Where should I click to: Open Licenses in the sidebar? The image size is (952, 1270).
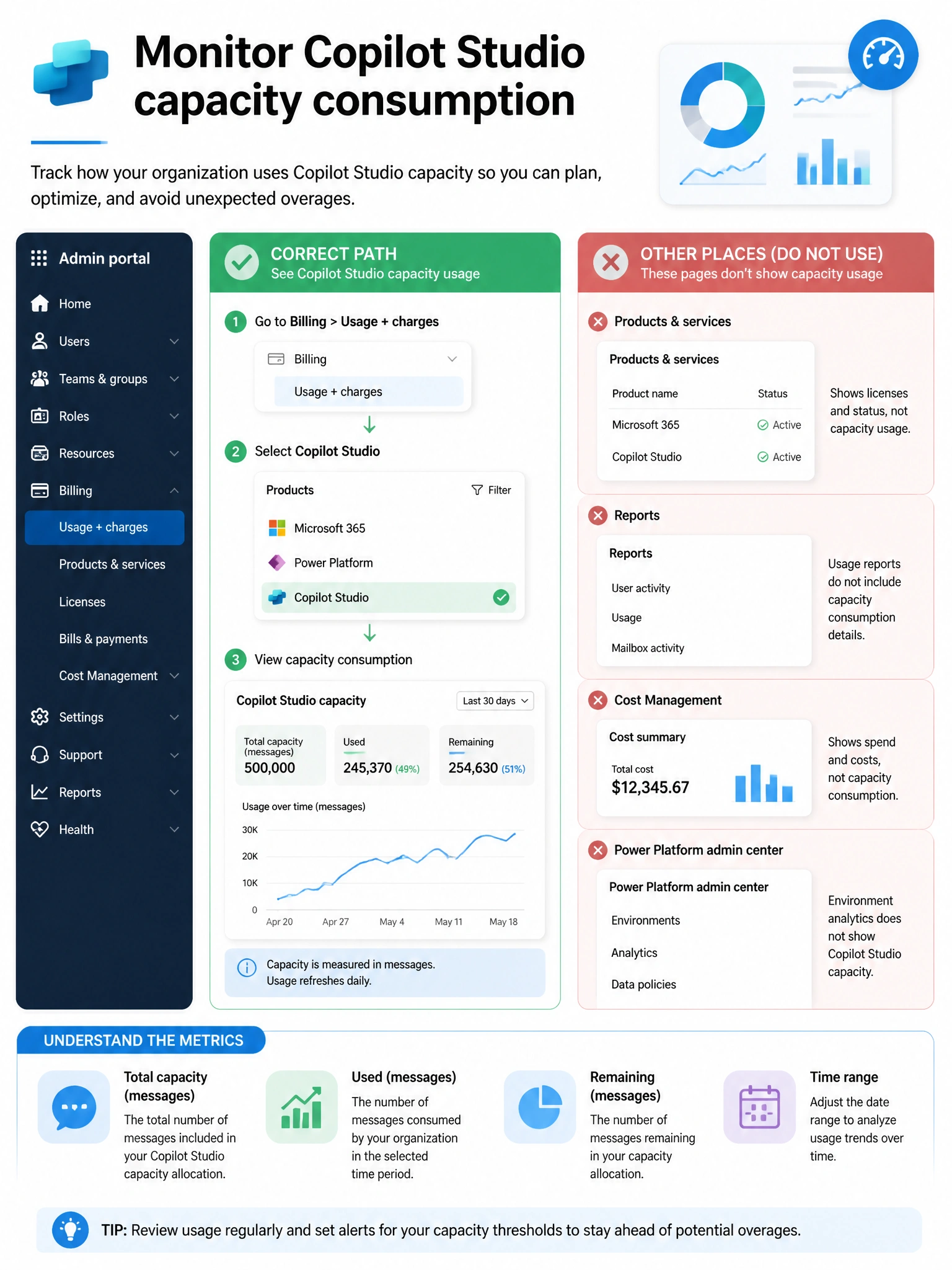coord(82,602)
